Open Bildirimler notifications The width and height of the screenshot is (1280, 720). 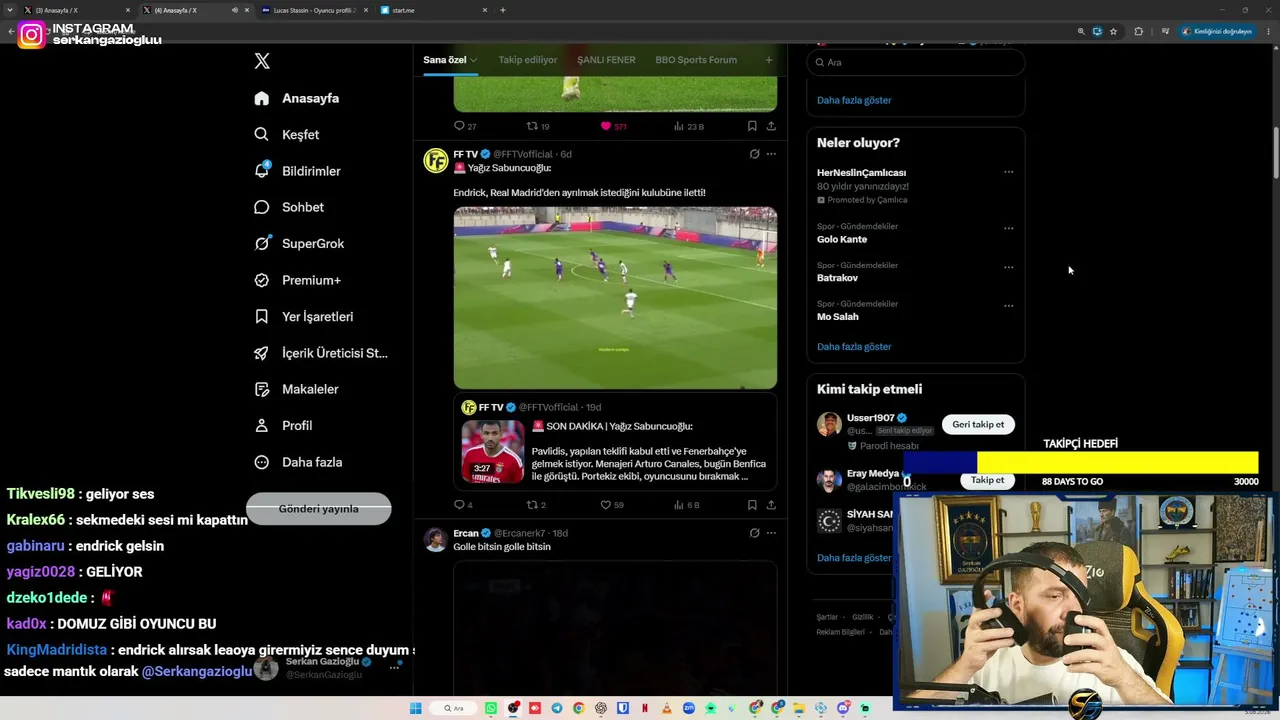coord(297,171)
